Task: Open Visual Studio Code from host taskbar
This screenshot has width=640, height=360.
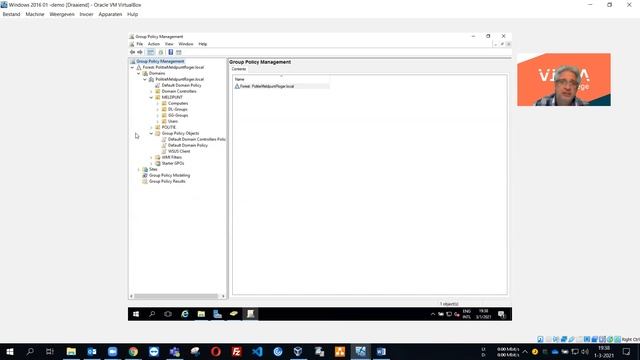Action: tap(257, 351)
